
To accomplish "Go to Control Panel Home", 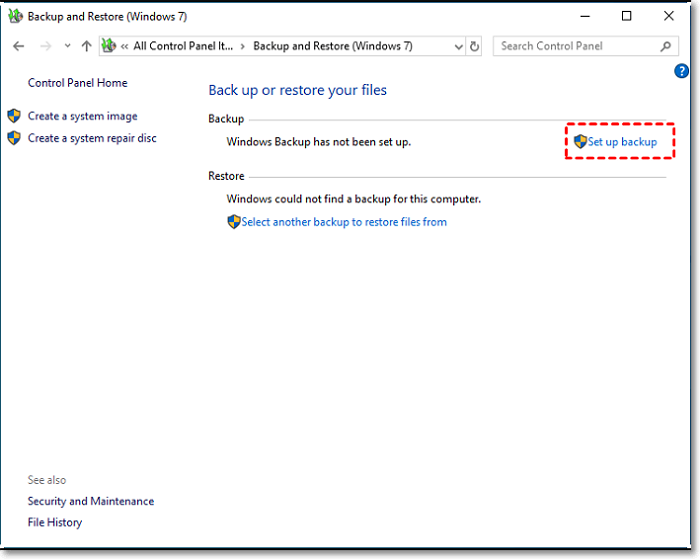I will click(x=77, y=83).
